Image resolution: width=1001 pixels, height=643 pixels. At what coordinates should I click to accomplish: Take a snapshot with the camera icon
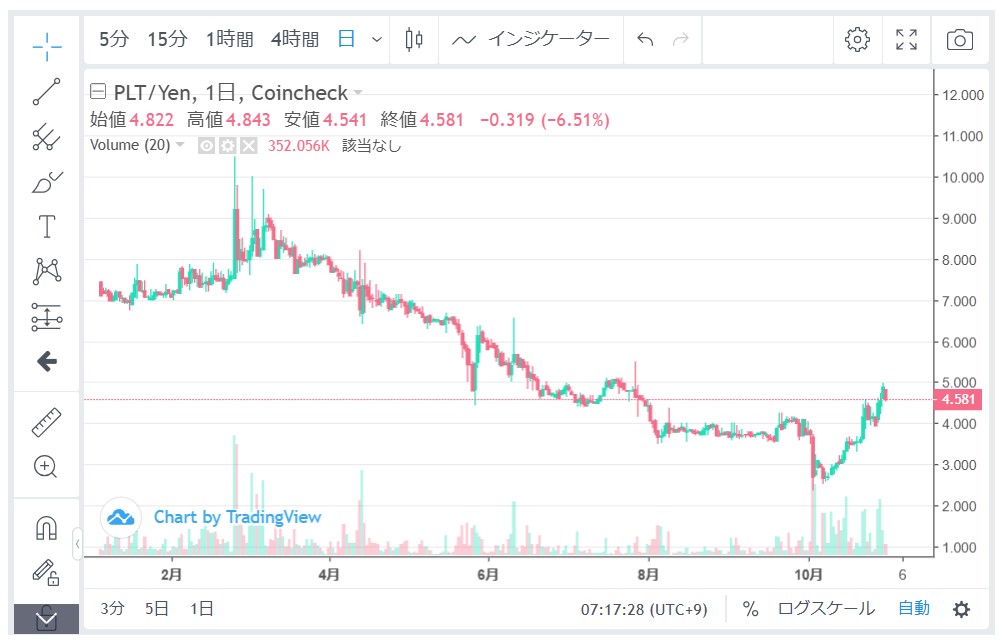pos(959,40)
